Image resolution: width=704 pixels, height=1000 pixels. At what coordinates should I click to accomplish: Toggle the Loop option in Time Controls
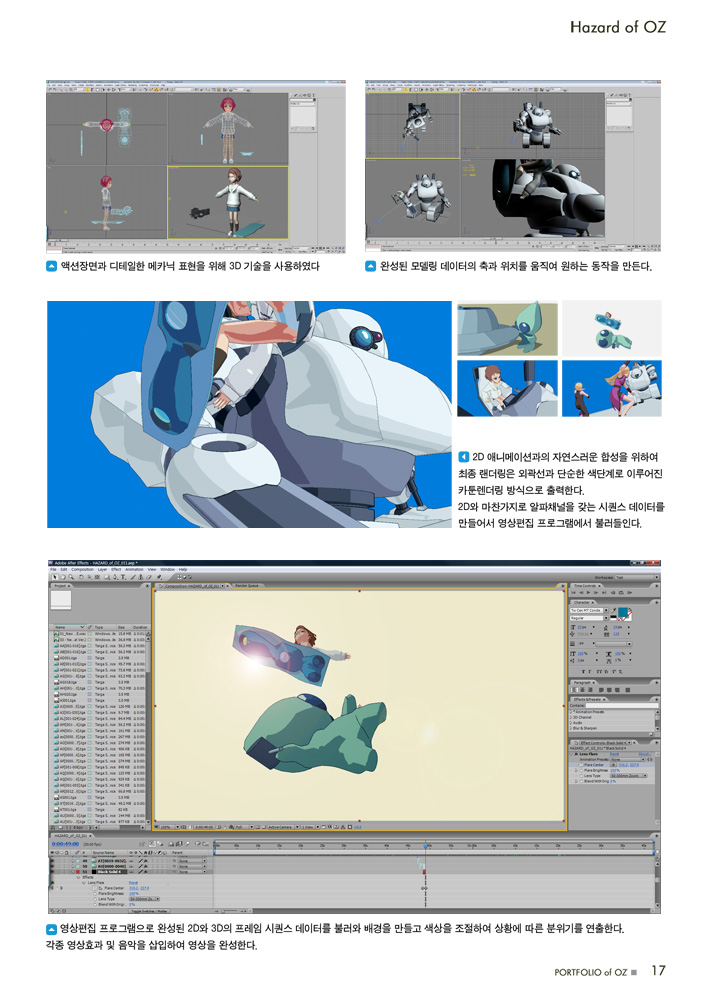[x=621, y=592]
